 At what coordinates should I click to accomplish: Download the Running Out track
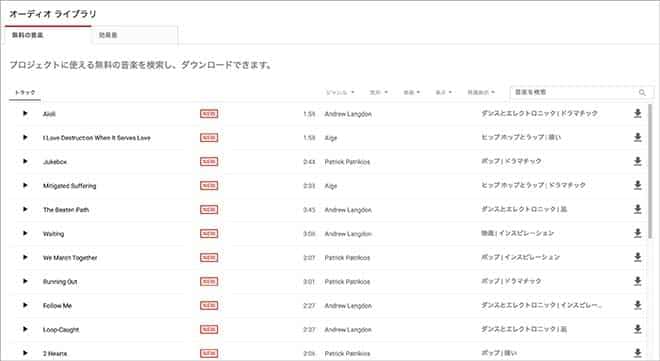pos(638,281)
